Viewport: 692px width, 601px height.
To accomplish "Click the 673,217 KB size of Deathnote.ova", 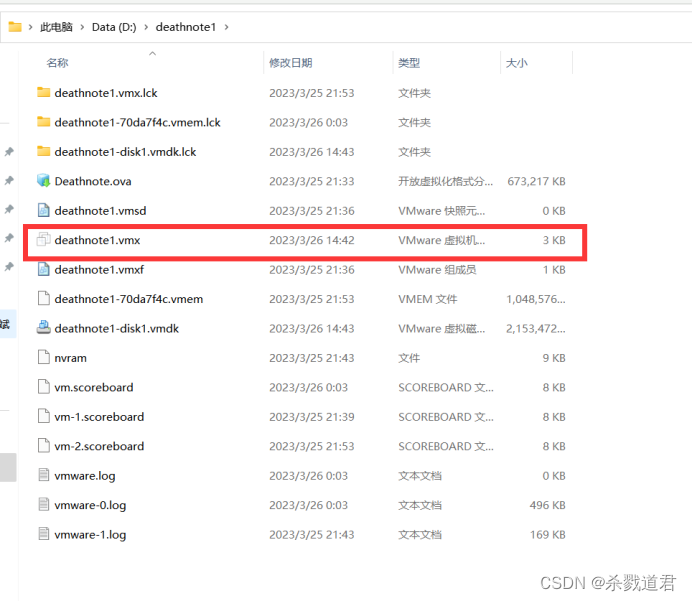I will coord(536,181).
